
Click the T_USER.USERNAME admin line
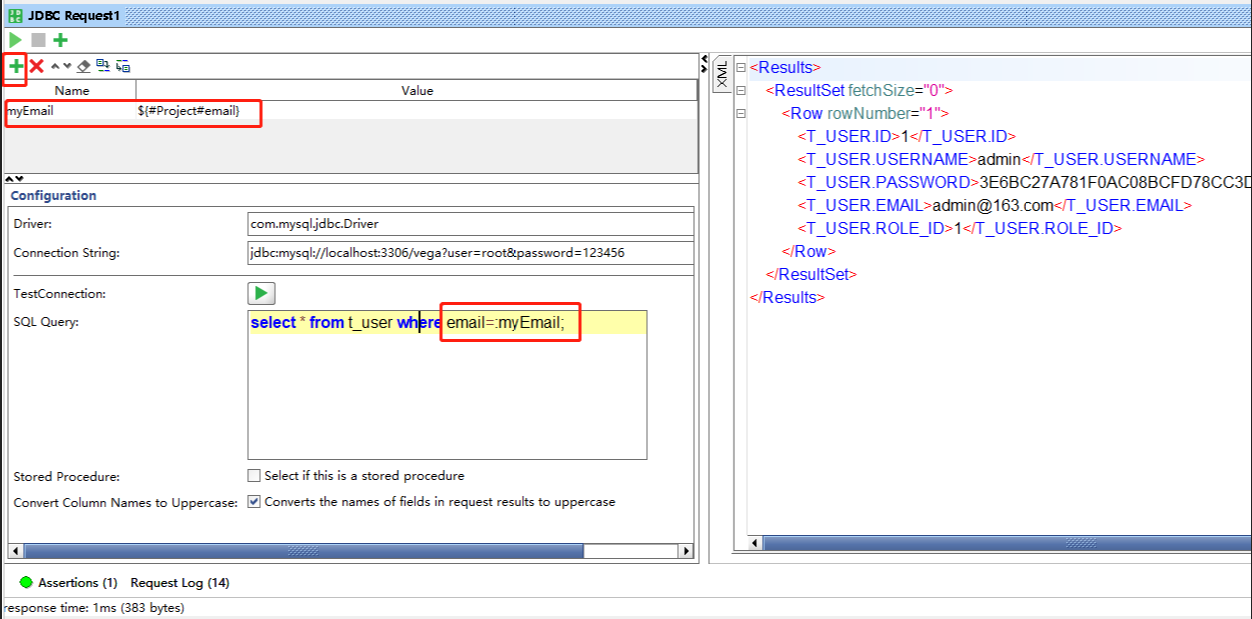1001,159
